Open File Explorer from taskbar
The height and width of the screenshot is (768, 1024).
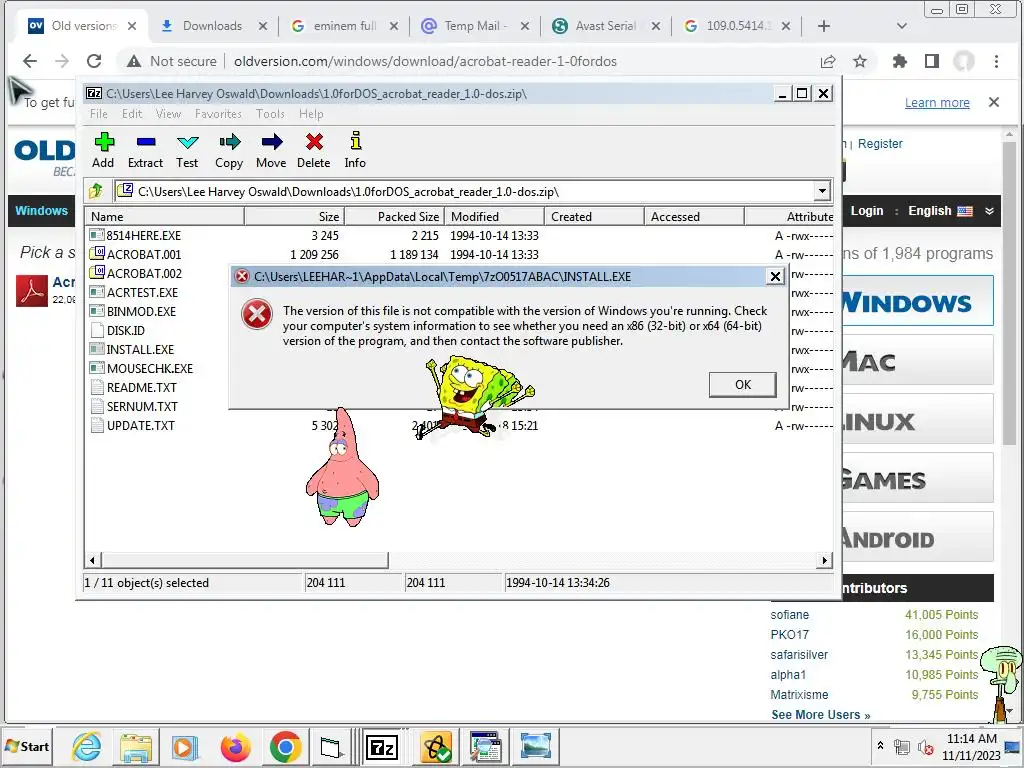[x=136, y=746]
